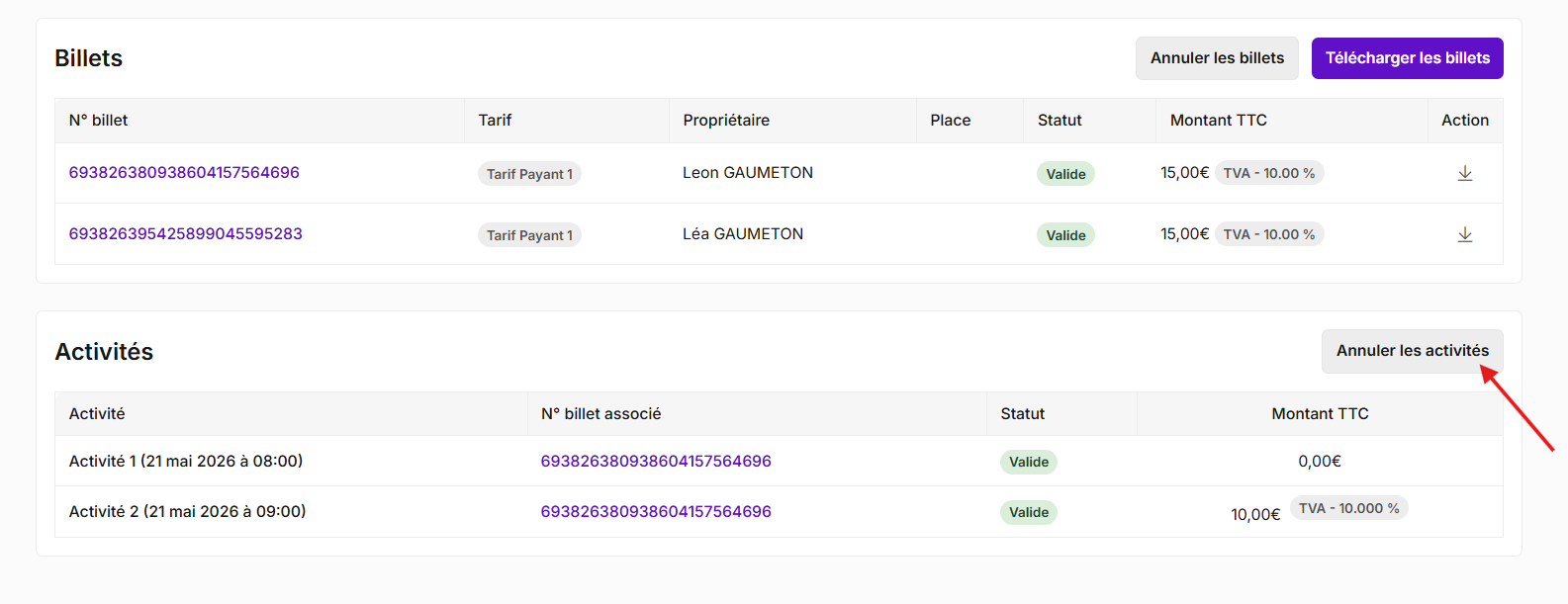Click Activité 1 (21 mai 2026 à 08:00)
This screenshot has height=604, width=1568.
coord(186,462)
